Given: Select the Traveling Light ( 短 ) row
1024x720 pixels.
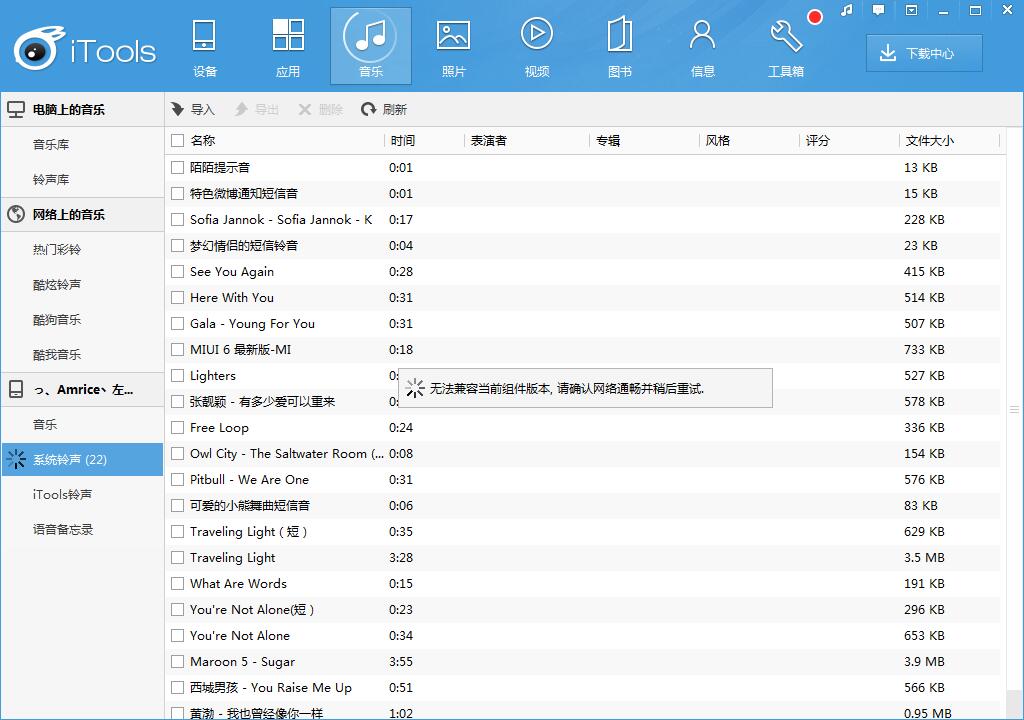Looking at the screenshot, I should coord(583,532).
